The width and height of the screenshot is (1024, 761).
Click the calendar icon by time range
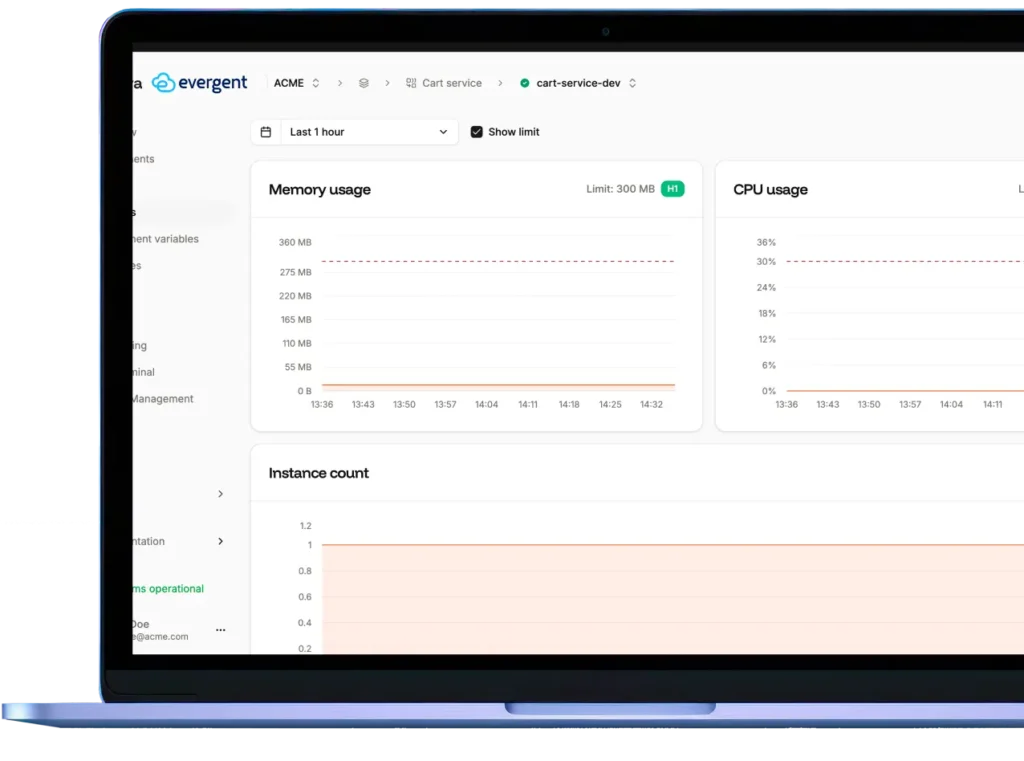(266, 132)
